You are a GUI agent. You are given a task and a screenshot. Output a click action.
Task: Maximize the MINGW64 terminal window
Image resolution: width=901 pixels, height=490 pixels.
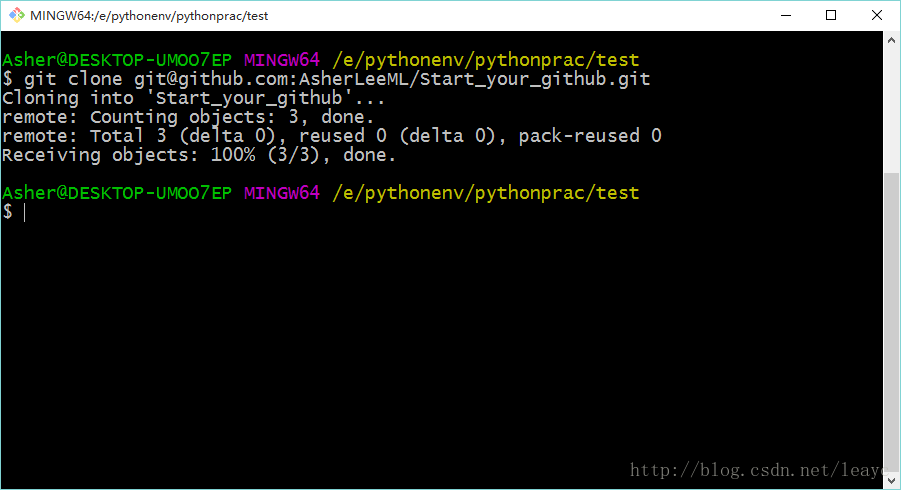coord(831,16)
